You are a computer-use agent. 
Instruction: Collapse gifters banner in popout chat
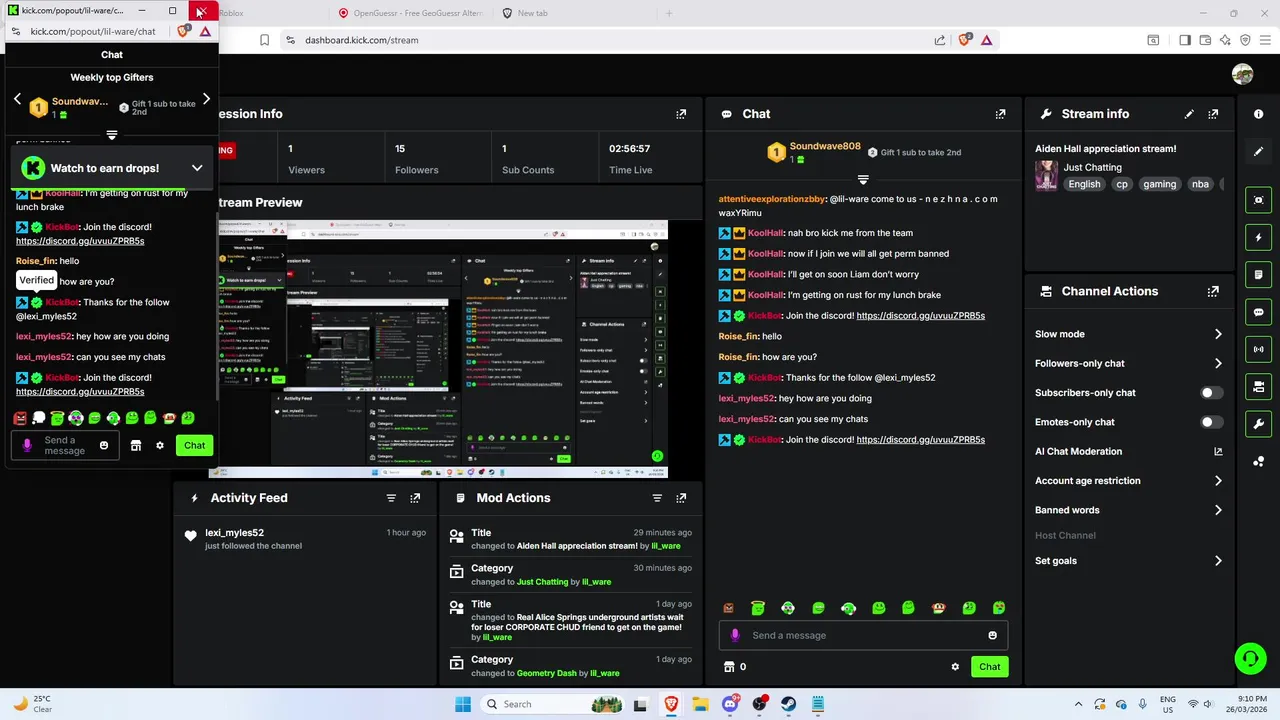point(112,135)
